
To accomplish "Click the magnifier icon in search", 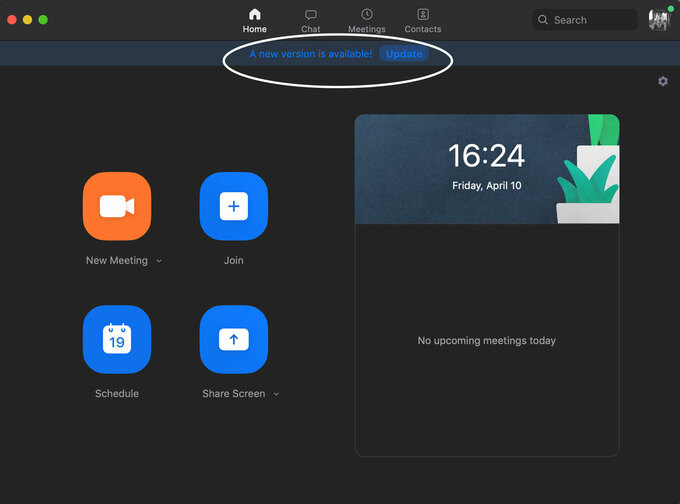I will click(543, 20).
